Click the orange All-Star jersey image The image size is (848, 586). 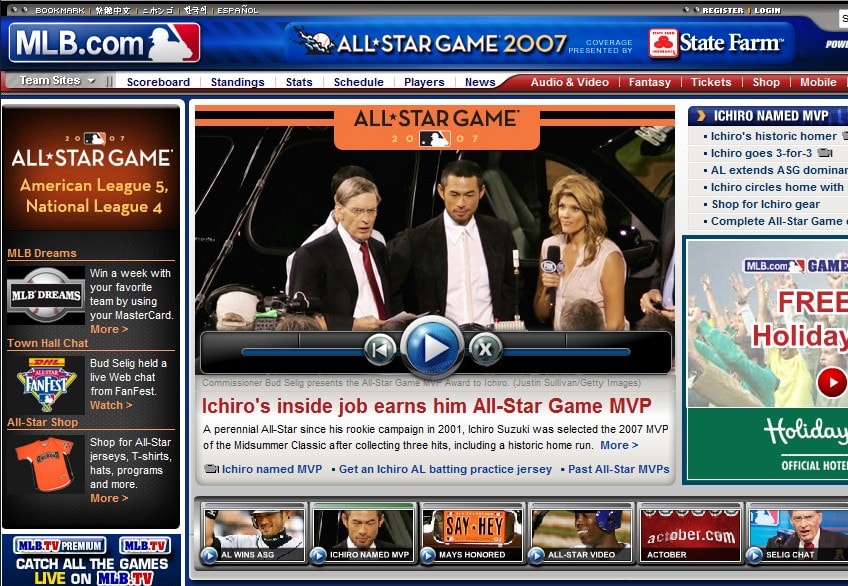[47, 464]
